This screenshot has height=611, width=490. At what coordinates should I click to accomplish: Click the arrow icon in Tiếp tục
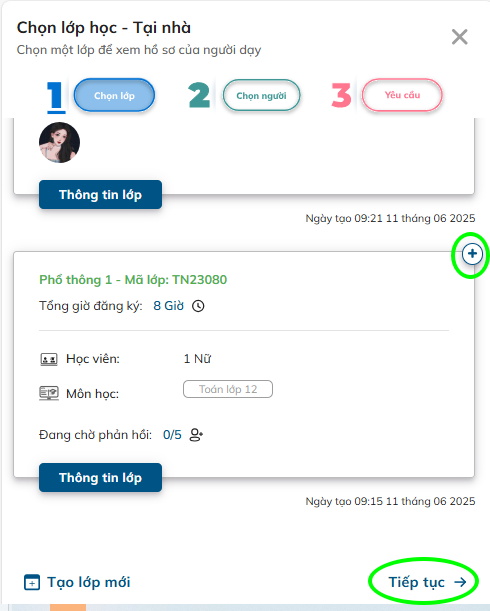(x=460, y=582)
